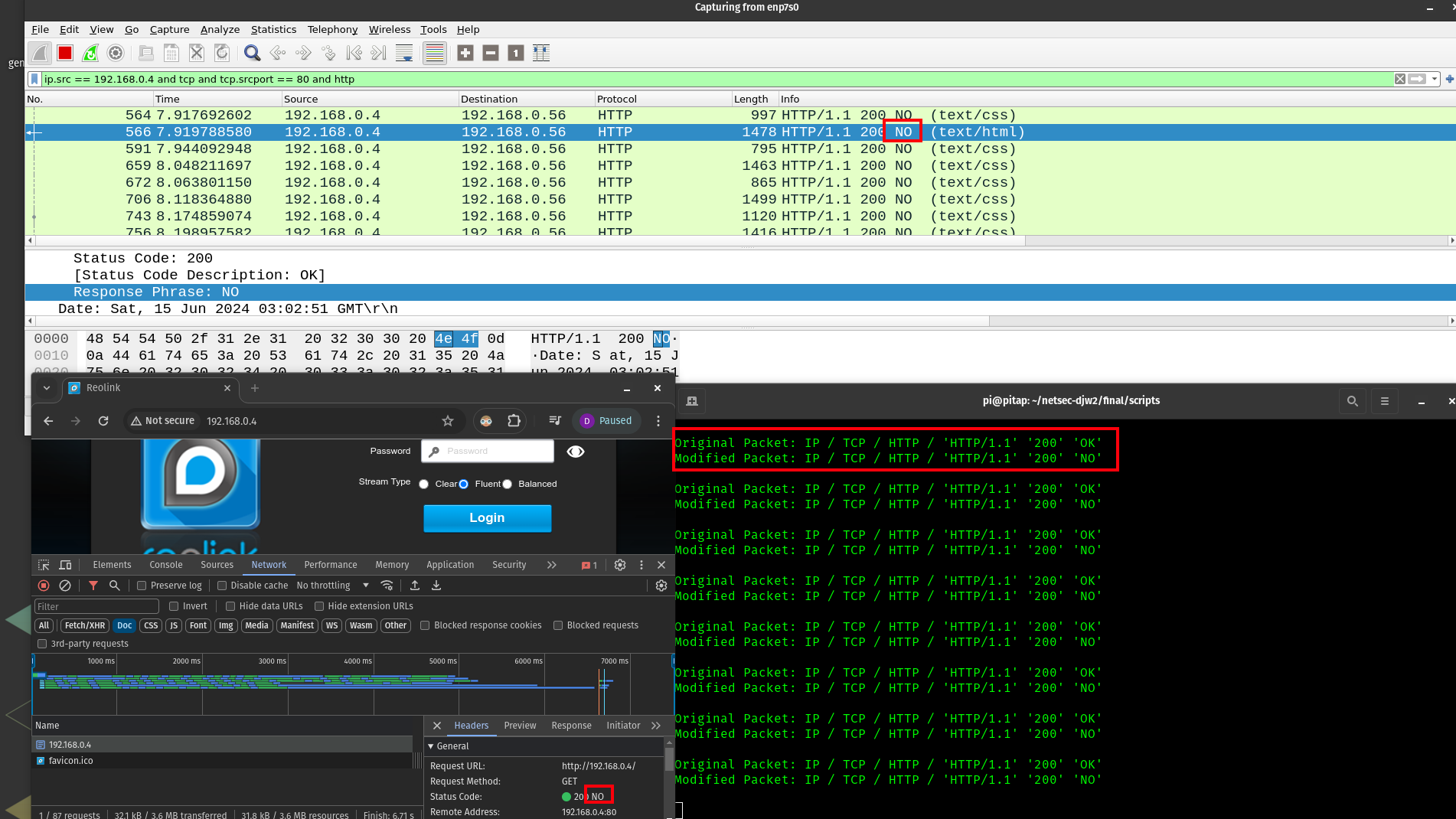Open DevTools settings gear

point(620,565)
